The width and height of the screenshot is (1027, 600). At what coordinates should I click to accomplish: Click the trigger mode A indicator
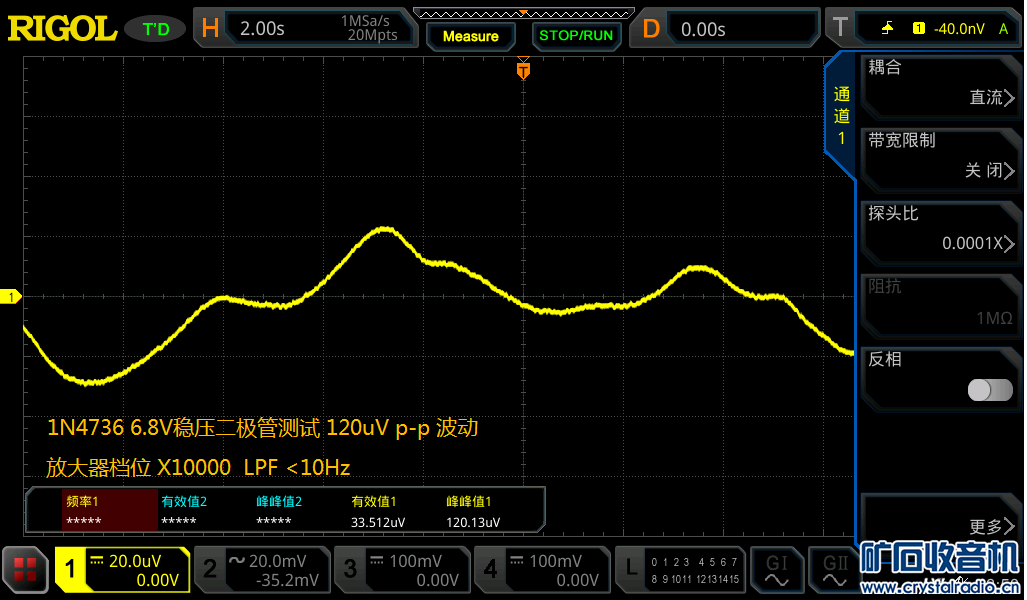pos(1003,29)
